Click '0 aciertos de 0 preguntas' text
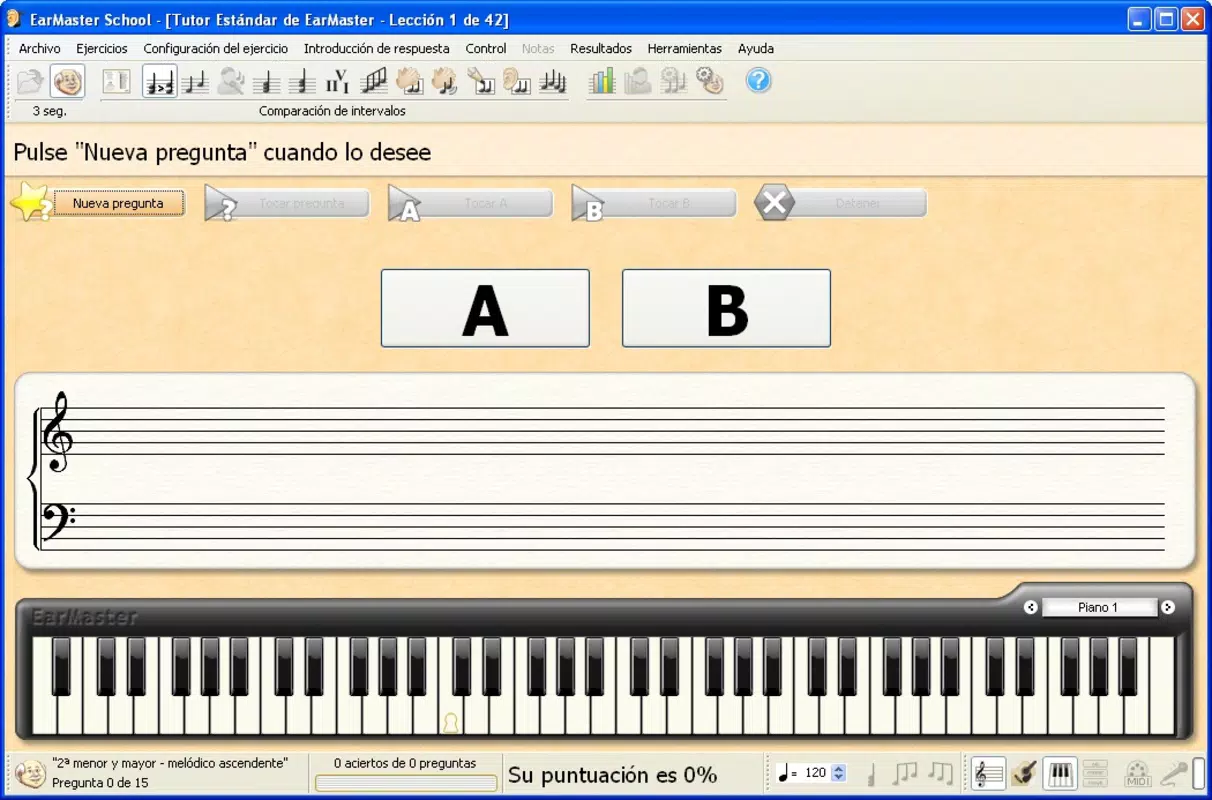This screenshot has width=1212, height=800. click(x=405, y=763)
